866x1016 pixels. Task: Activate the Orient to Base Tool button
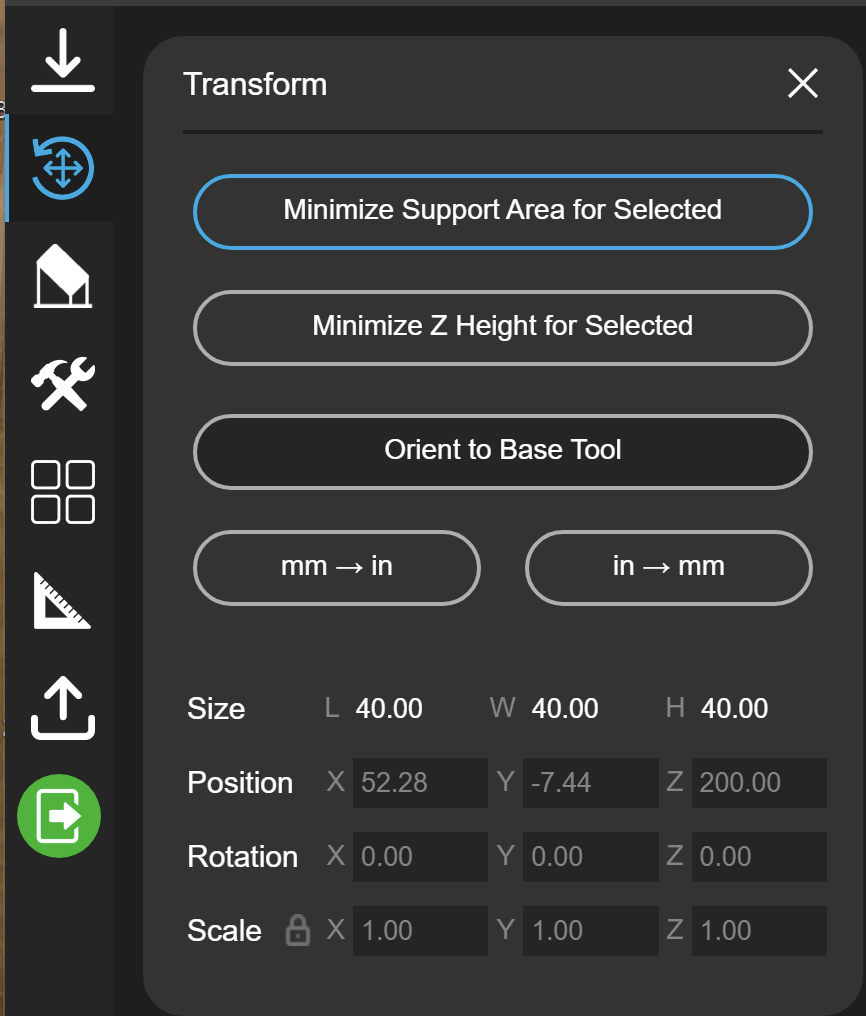pos(503,451)
